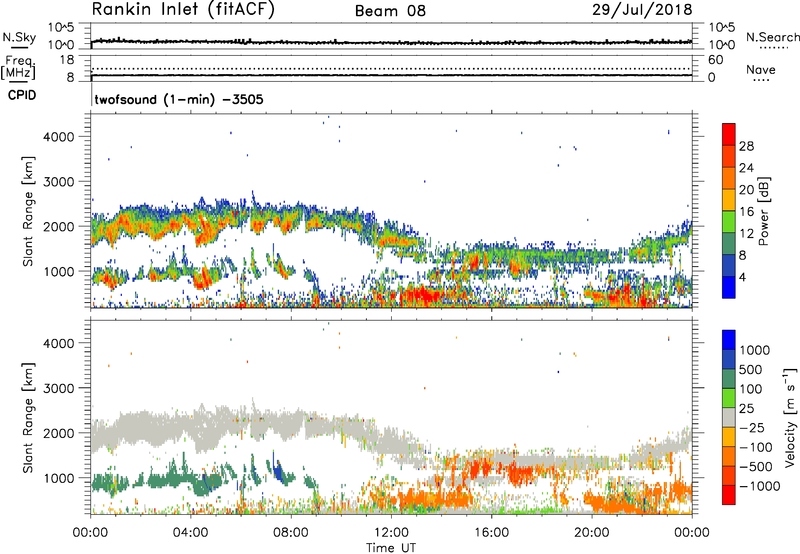800x554 pixels.
Task: Click the red bottom of velocity colorbar
Action: (x=729, y=495)
